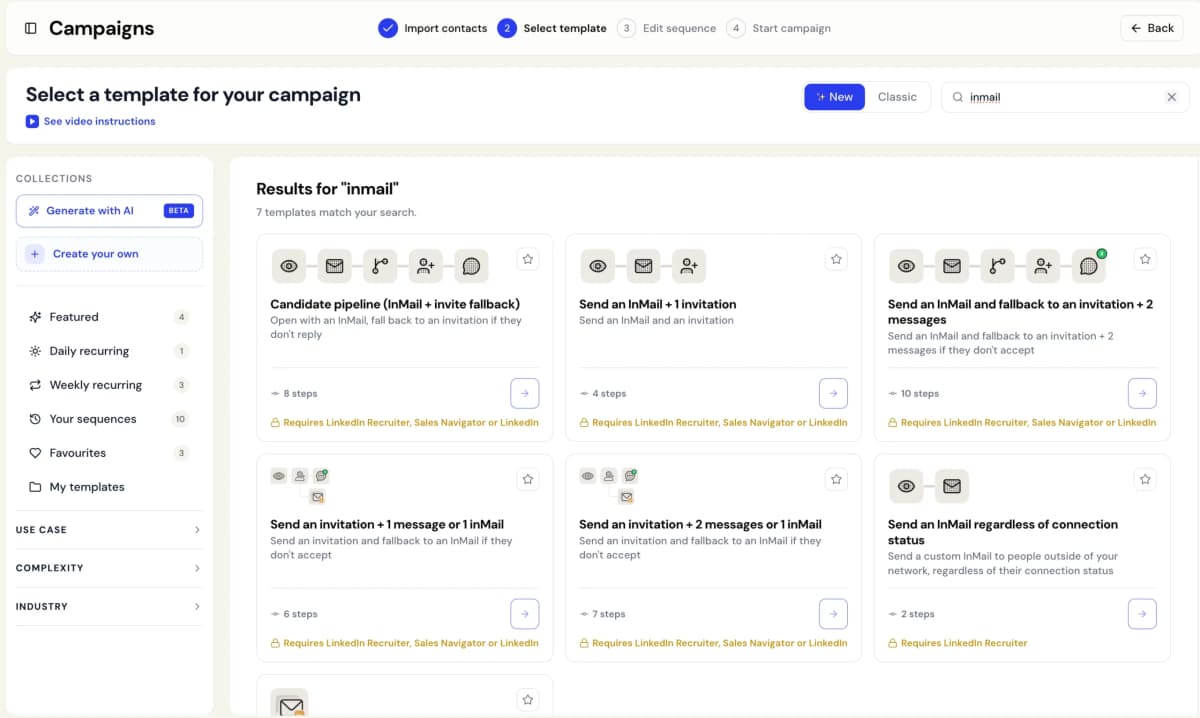Go to the Import contacts step
1200x718 pixels.
click(x=433, y=28)
